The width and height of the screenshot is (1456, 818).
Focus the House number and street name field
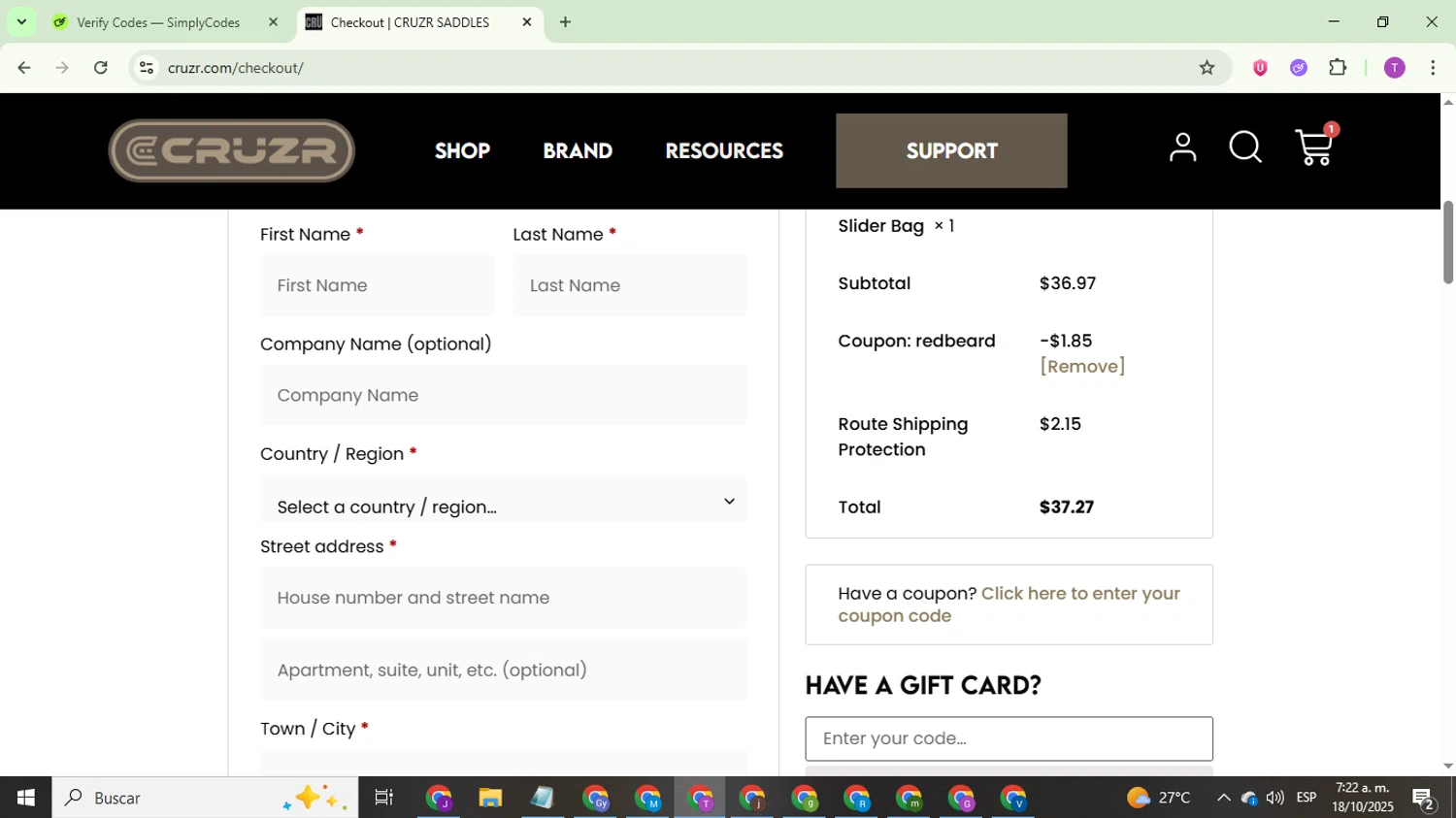pos(503,598)
